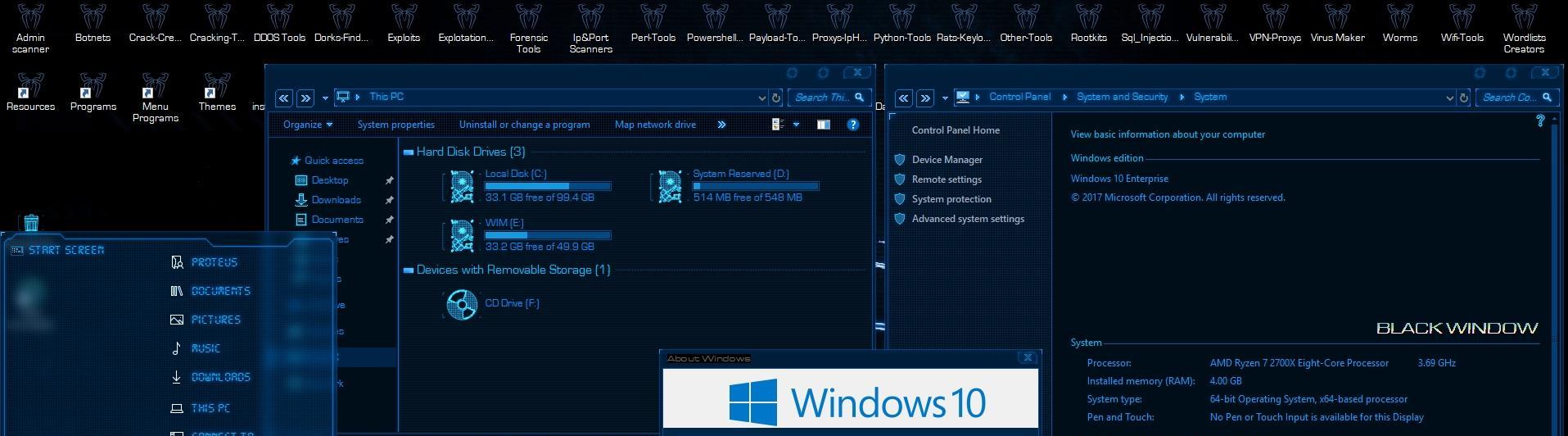Open the Admin scanner desktop folder
This screenshot has height=436, width=1568.
pyautogui.click(x=30, y=29)
